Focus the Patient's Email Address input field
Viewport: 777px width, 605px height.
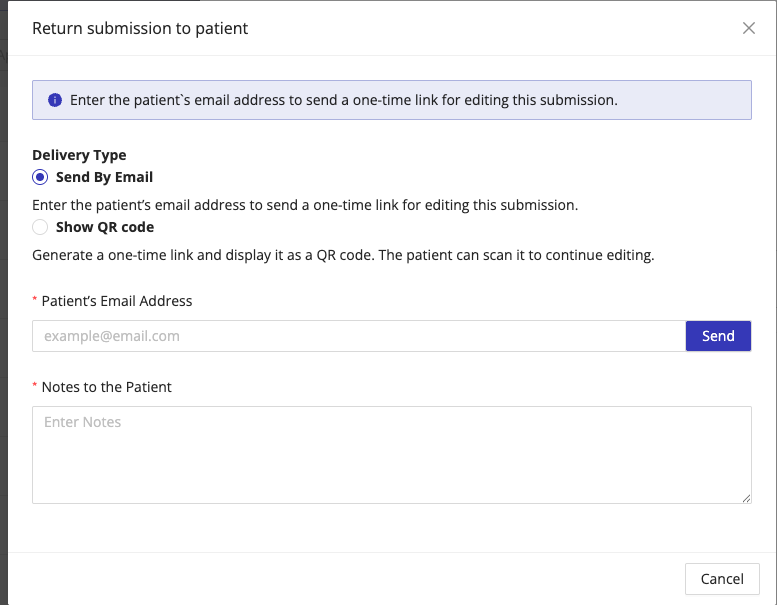click(358, 336)
